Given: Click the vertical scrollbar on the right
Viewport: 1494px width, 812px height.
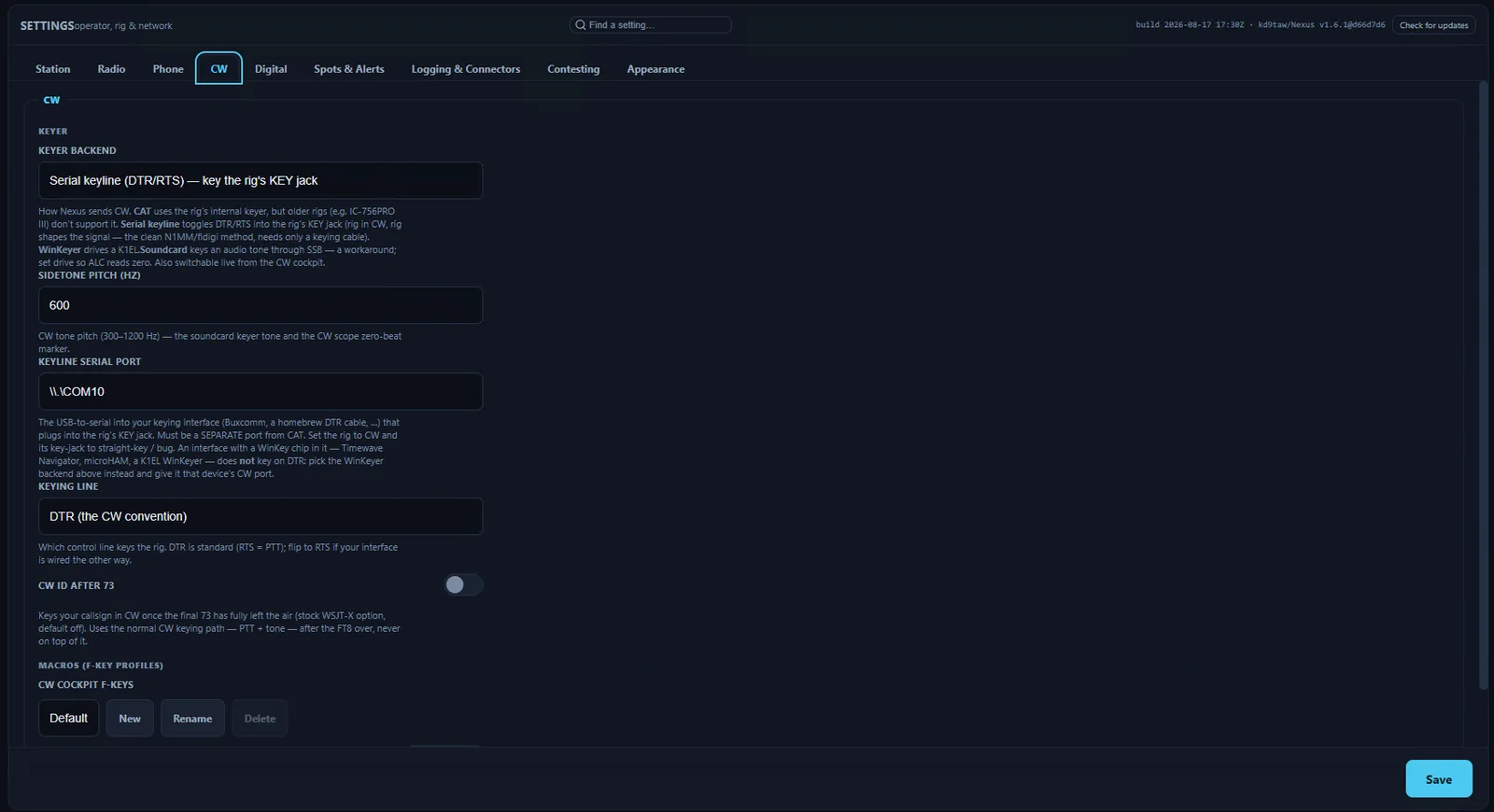Looking at the screenshot, I should tap(1483, 385).
